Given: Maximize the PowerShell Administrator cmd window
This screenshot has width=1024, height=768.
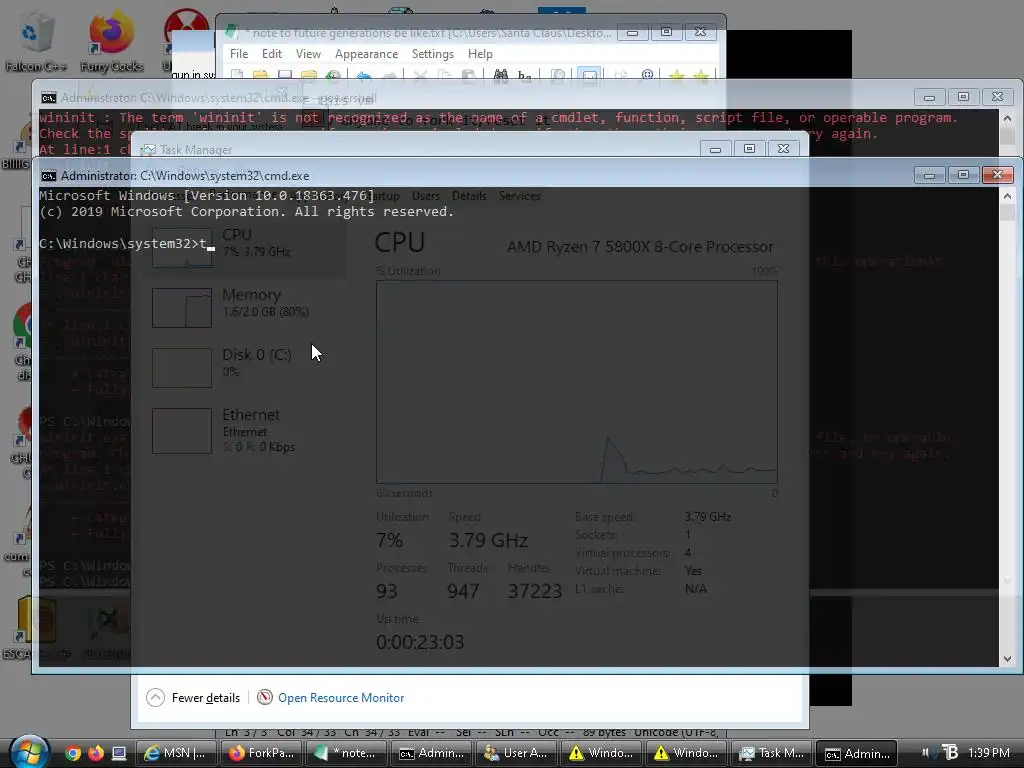Looking at the screenshot, I should [x=963, y=97].
